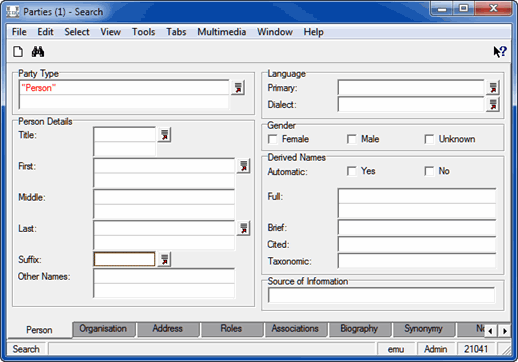Open the Party Type lookup list icon
This screenshot has height=362, width=518.
point(238,88)
